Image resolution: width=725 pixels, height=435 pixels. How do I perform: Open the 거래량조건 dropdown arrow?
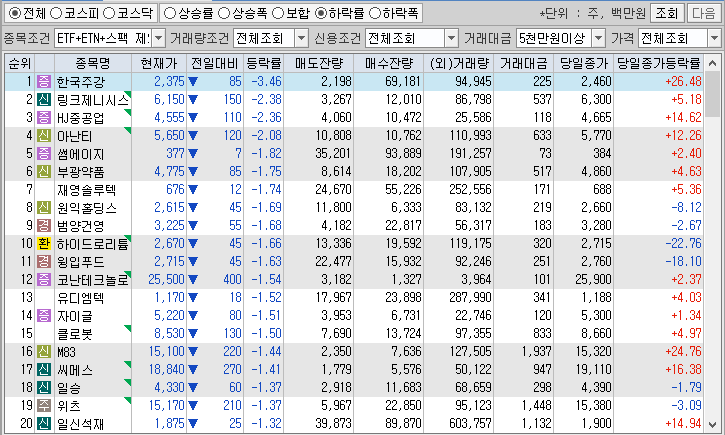[x=301, y=38]
